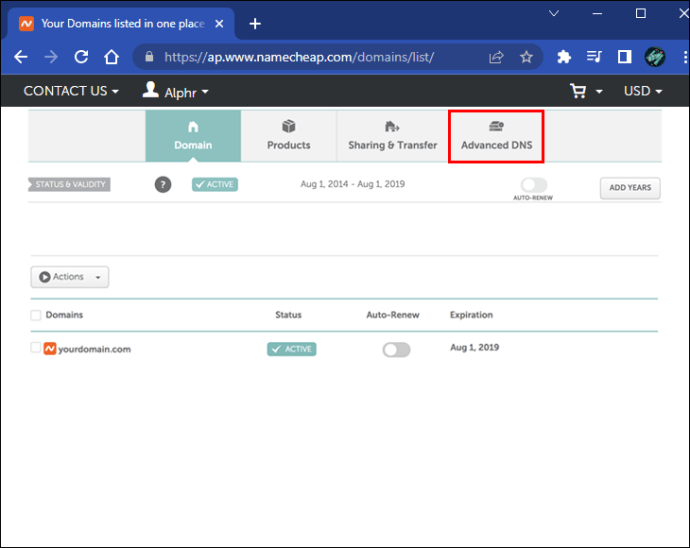Click the Auto-Renew column header

coord(393,315)
